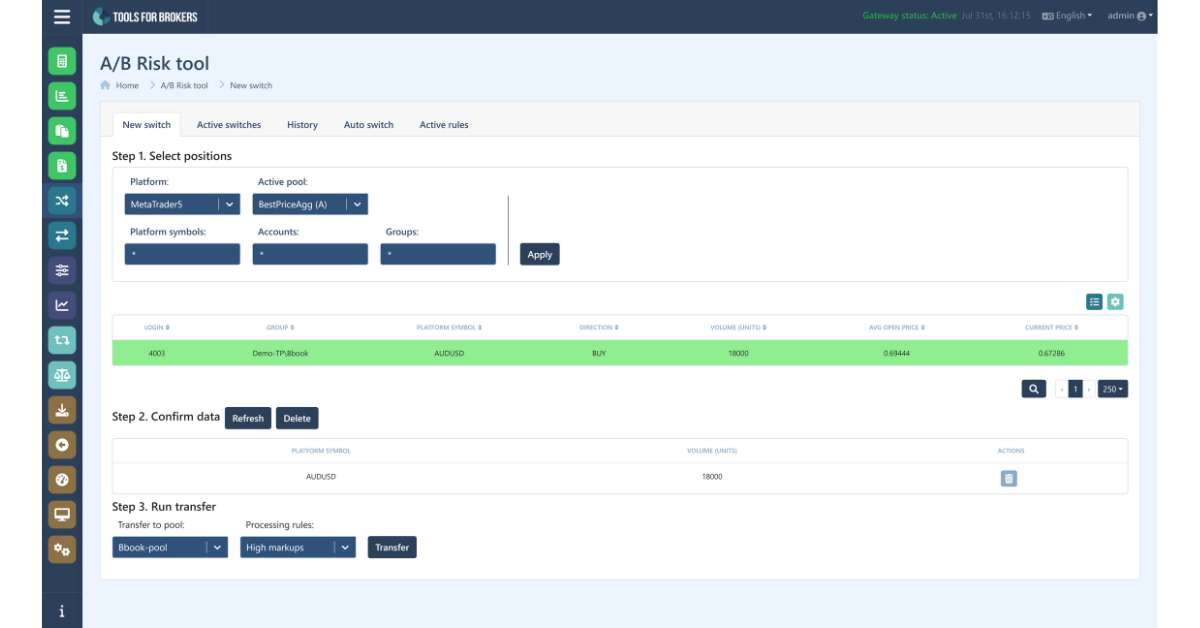This screenshot has height=628, width=1200.
Task: Click the Delete button
Action: click(297, 418)
